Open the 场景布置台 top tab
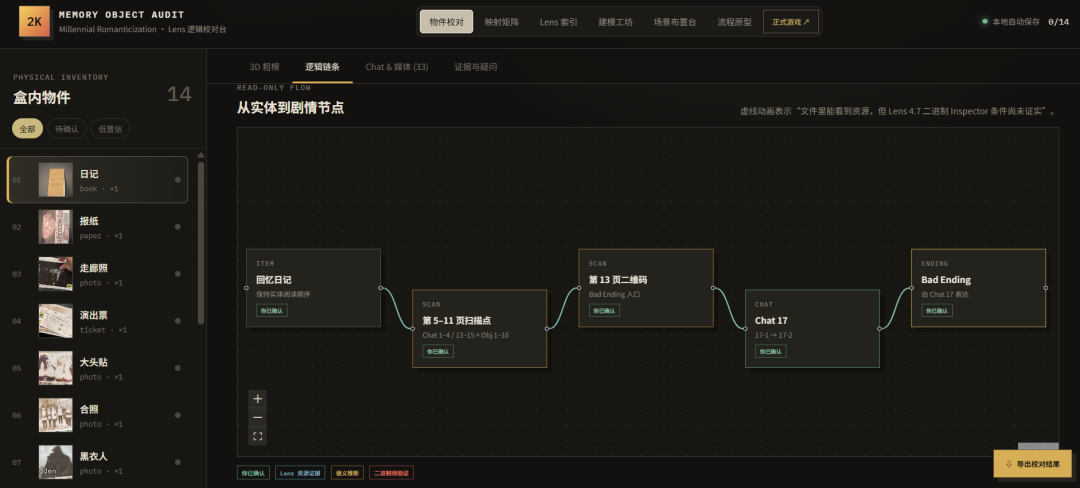Image resolution: width=1080 pixels, height=488 pixels. pos(674,22)
